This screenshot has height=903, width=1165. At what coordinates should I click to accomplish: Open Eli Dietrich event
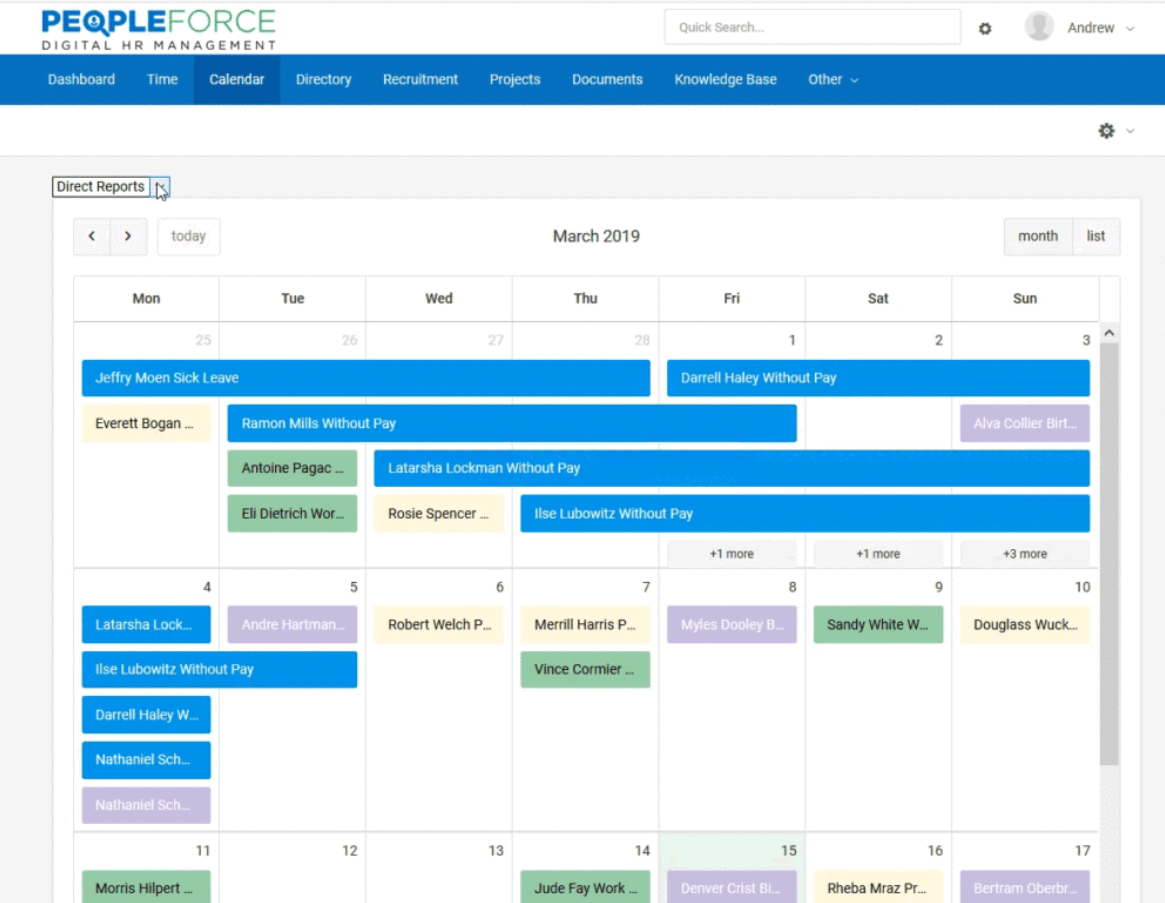292,514
